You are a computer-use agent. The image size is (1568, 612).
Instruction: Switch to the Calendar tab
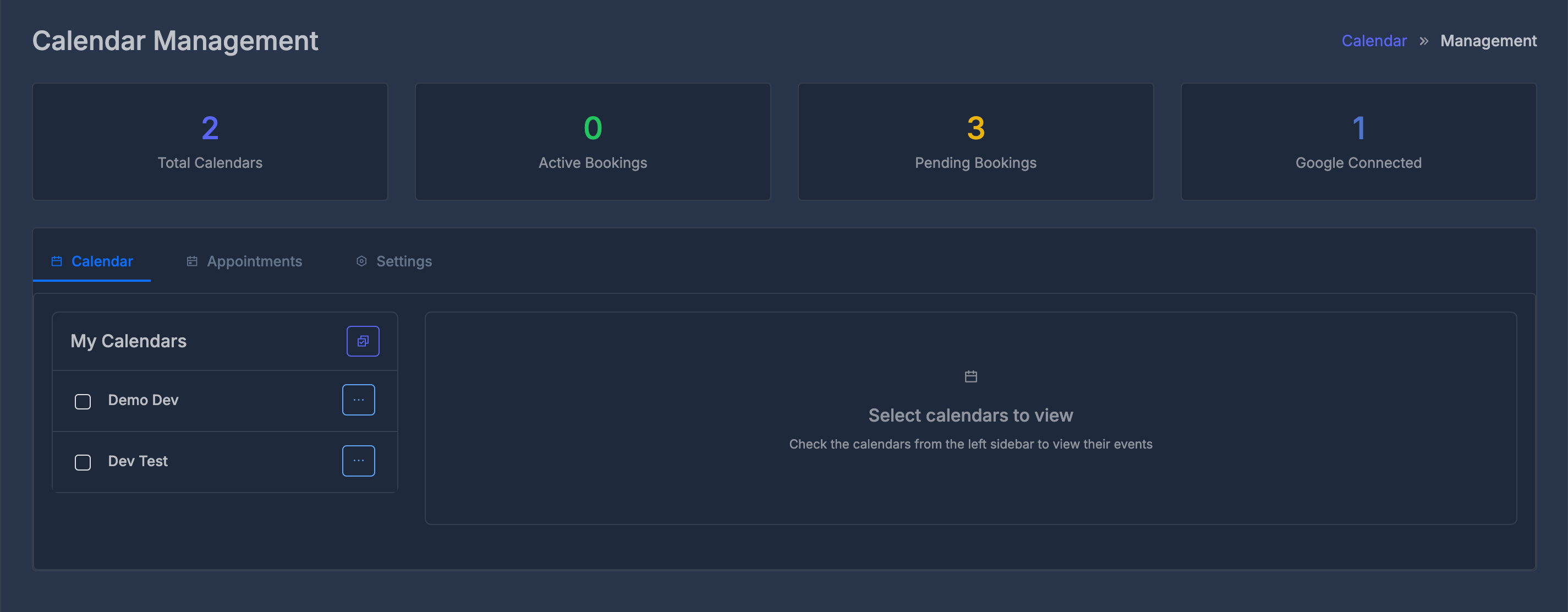[x=92, y=261]
